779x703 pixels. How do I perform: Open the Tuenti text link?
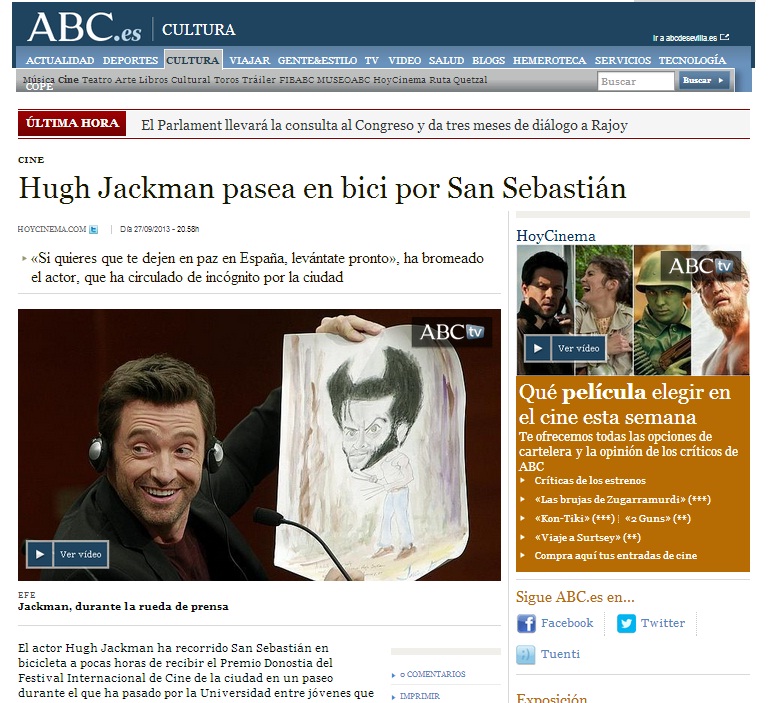560,654
